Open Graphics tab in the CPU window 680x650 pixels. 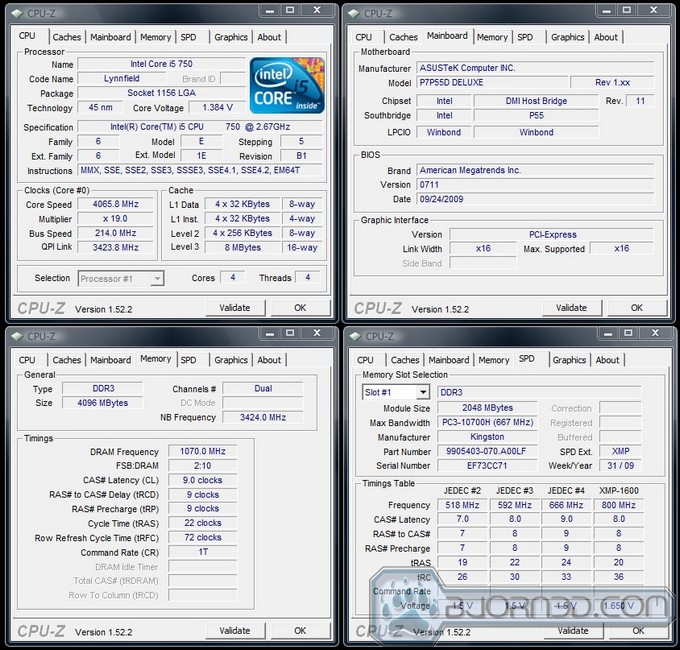[x=231, y=37]
